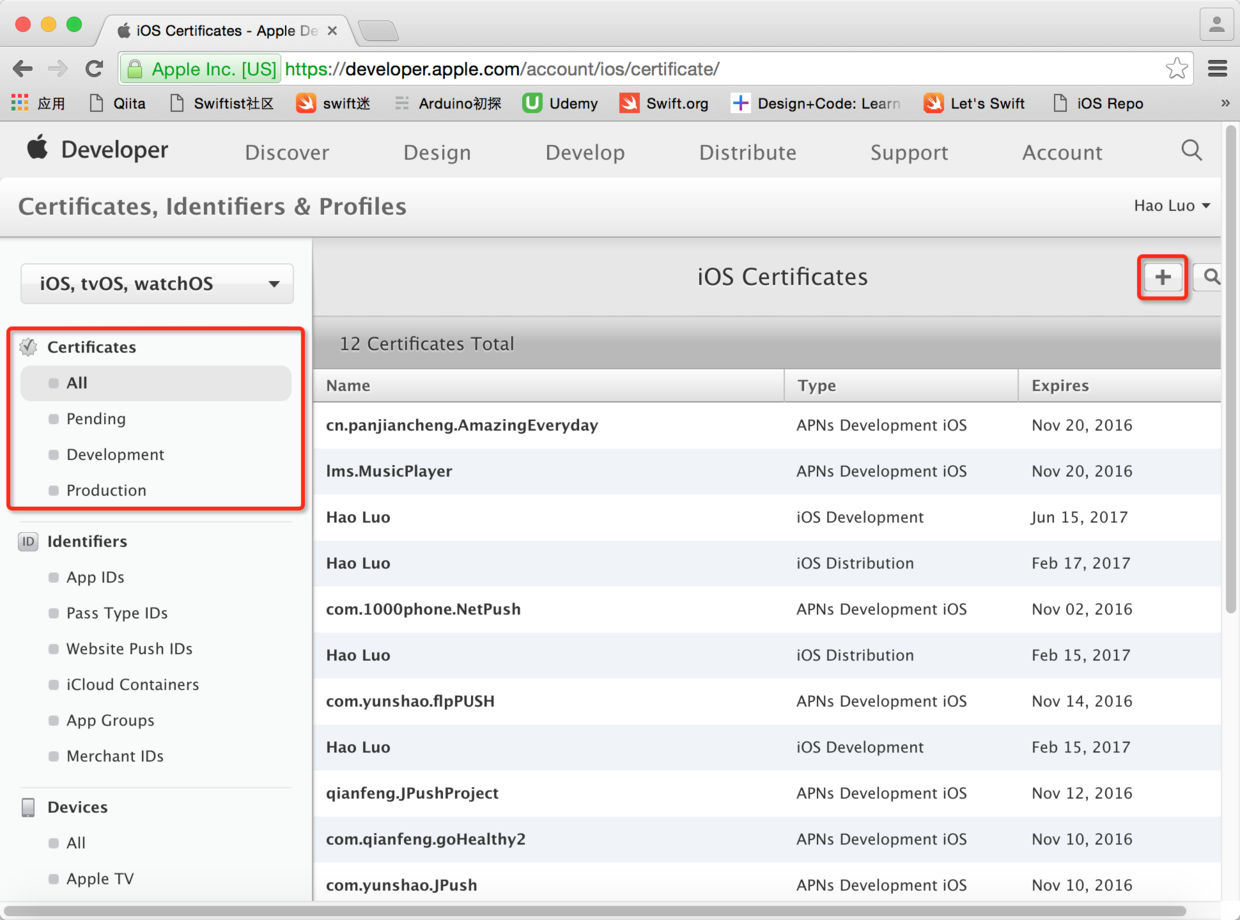Show Pending certificates

pos(96,419)
